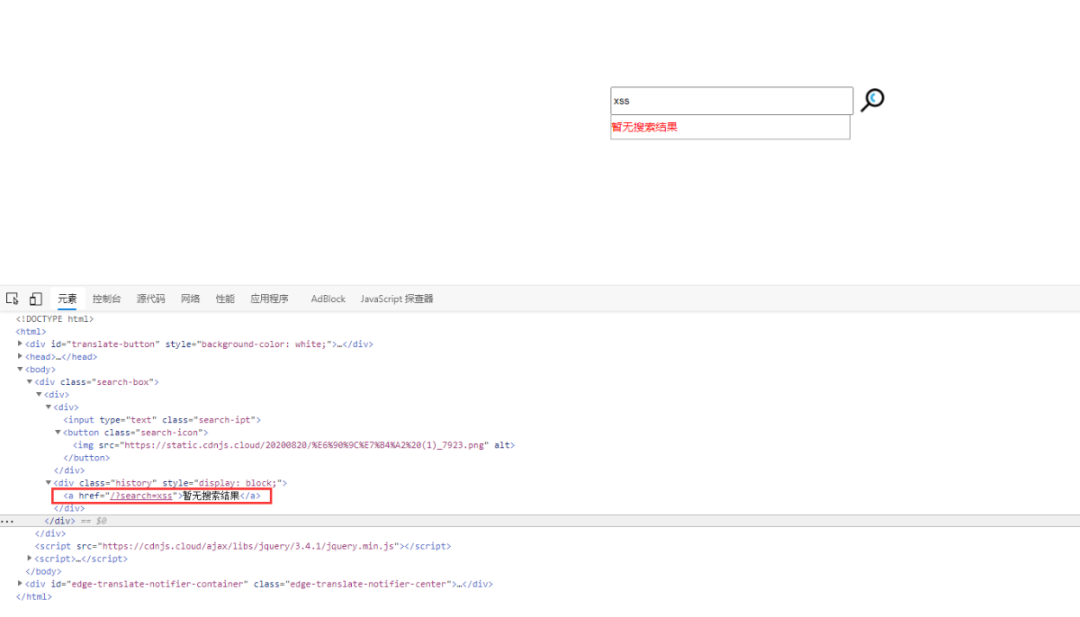
Task: Click the three dots beside selected node
Action: tap(7, 521)
